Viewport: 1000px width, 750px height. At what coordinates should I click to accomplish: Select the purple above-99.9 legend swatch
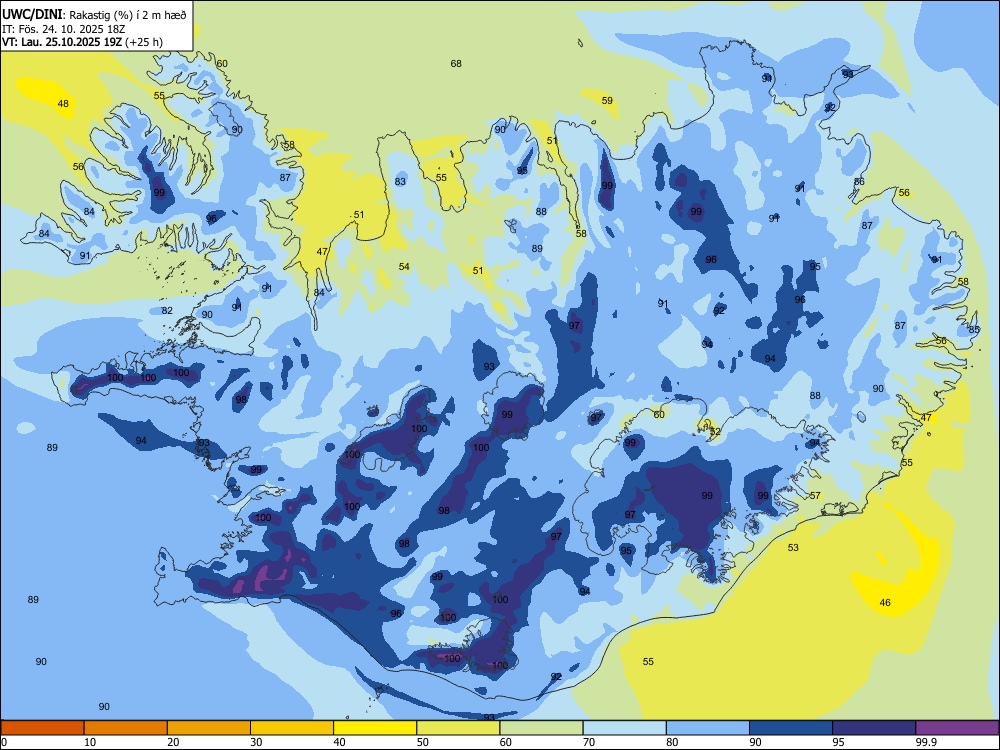click(957, 728)
